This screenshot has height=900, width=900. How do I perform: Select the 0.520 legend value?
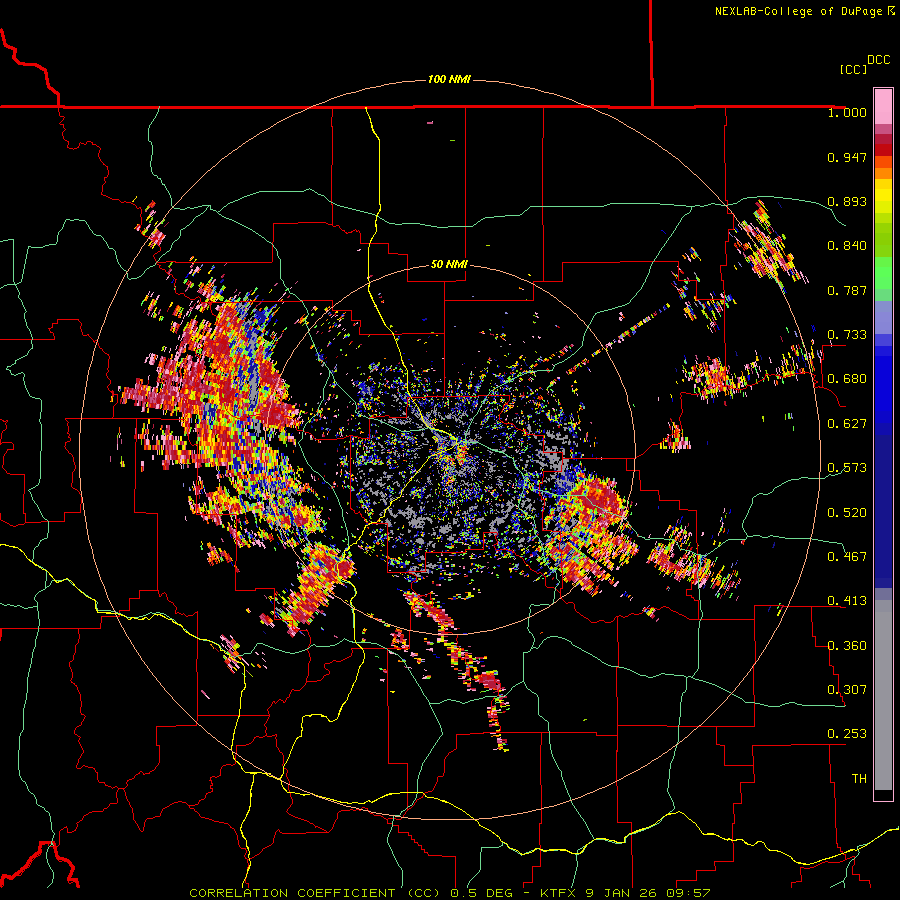(x=847, y=513)
